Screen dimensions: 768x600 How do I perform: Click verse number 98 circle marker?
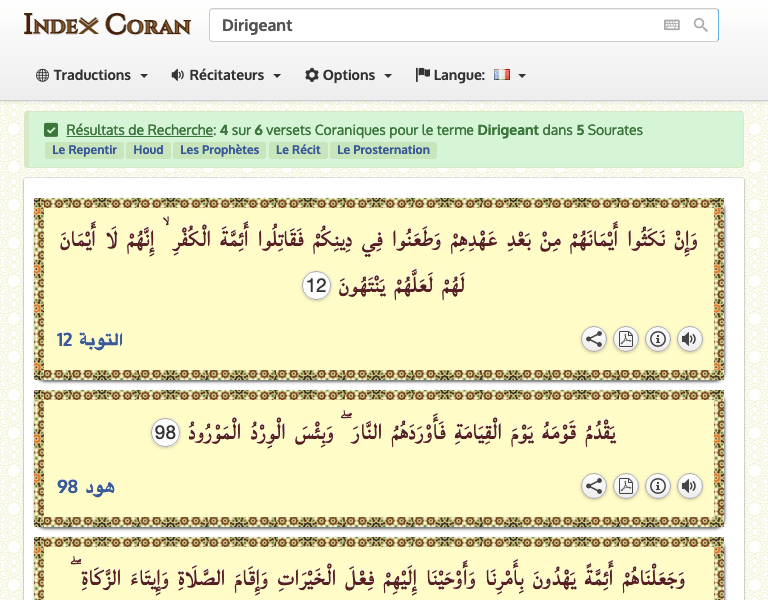pyautogui.click(x=165, y=432)
